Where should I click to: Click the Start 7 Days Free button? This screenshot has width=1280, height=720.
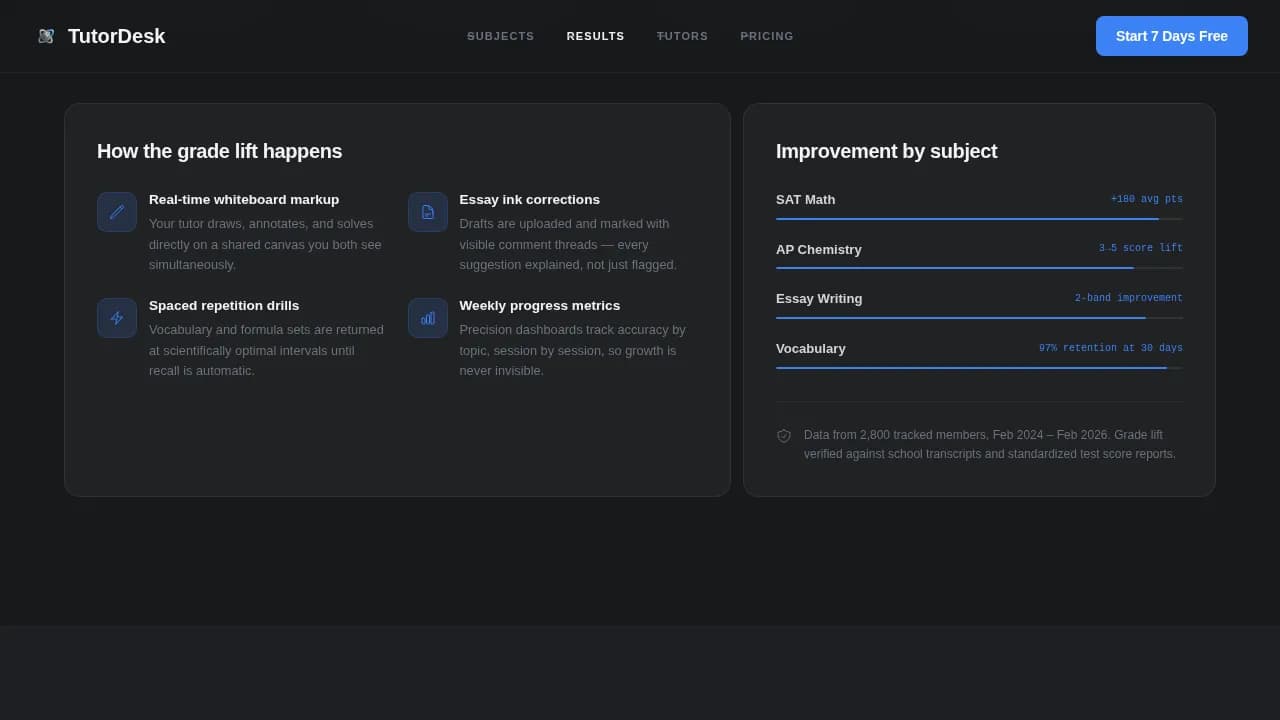[1172, 36]
